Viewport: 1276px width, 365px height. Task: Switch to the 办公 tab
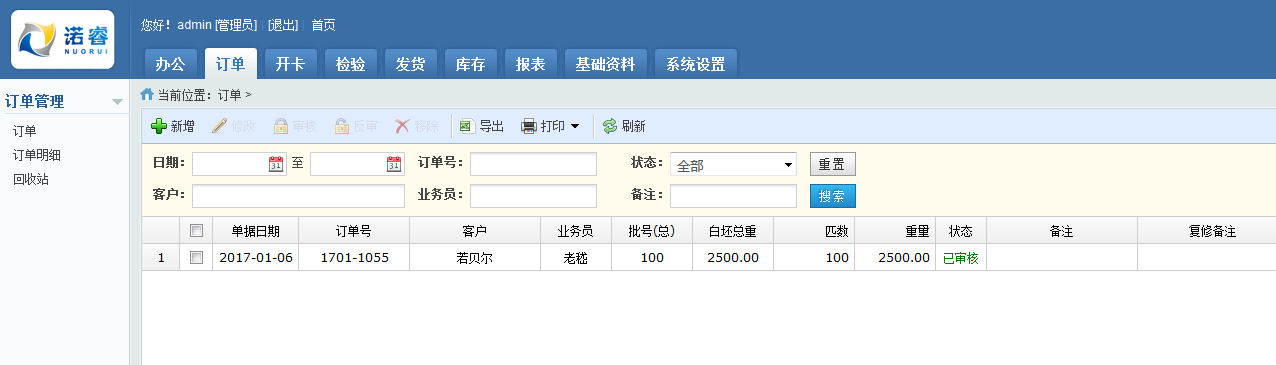[170, 64]
